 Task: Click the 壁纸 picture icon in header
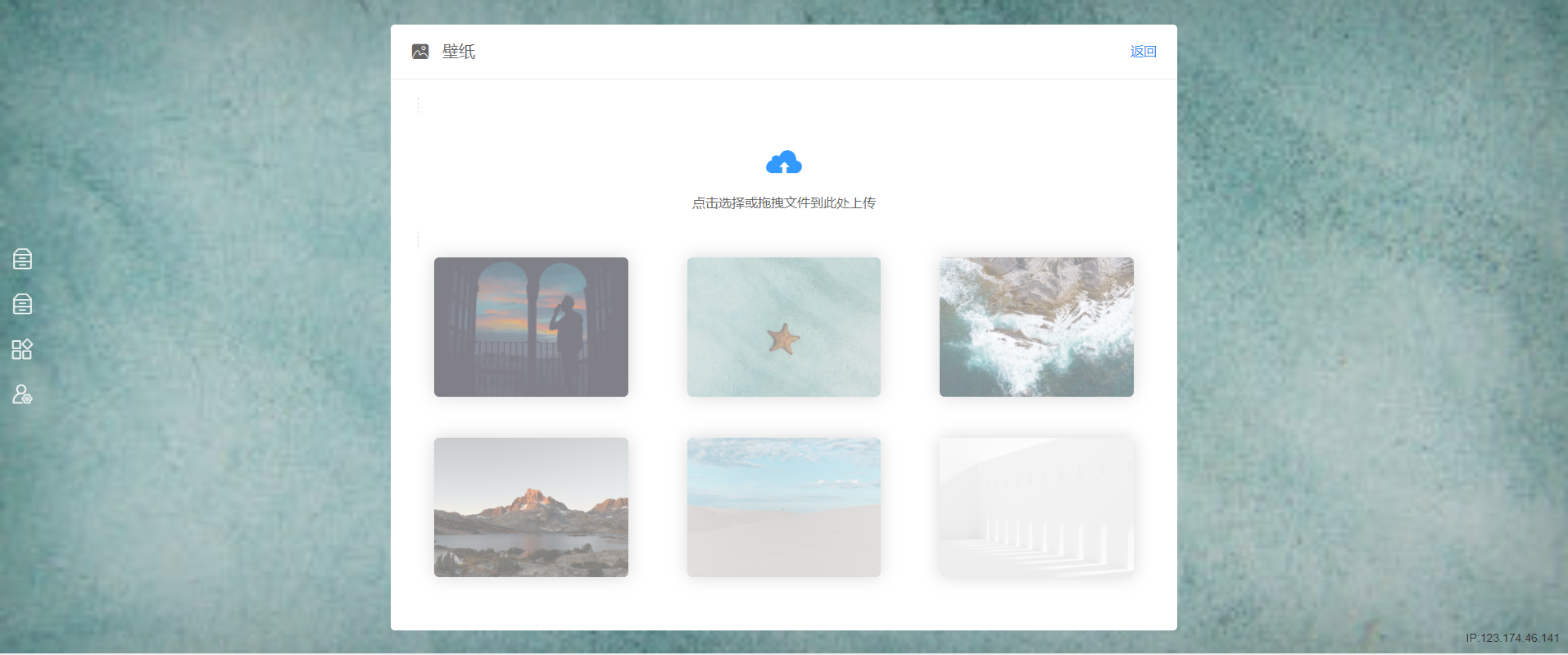click(x=420, y=52)
